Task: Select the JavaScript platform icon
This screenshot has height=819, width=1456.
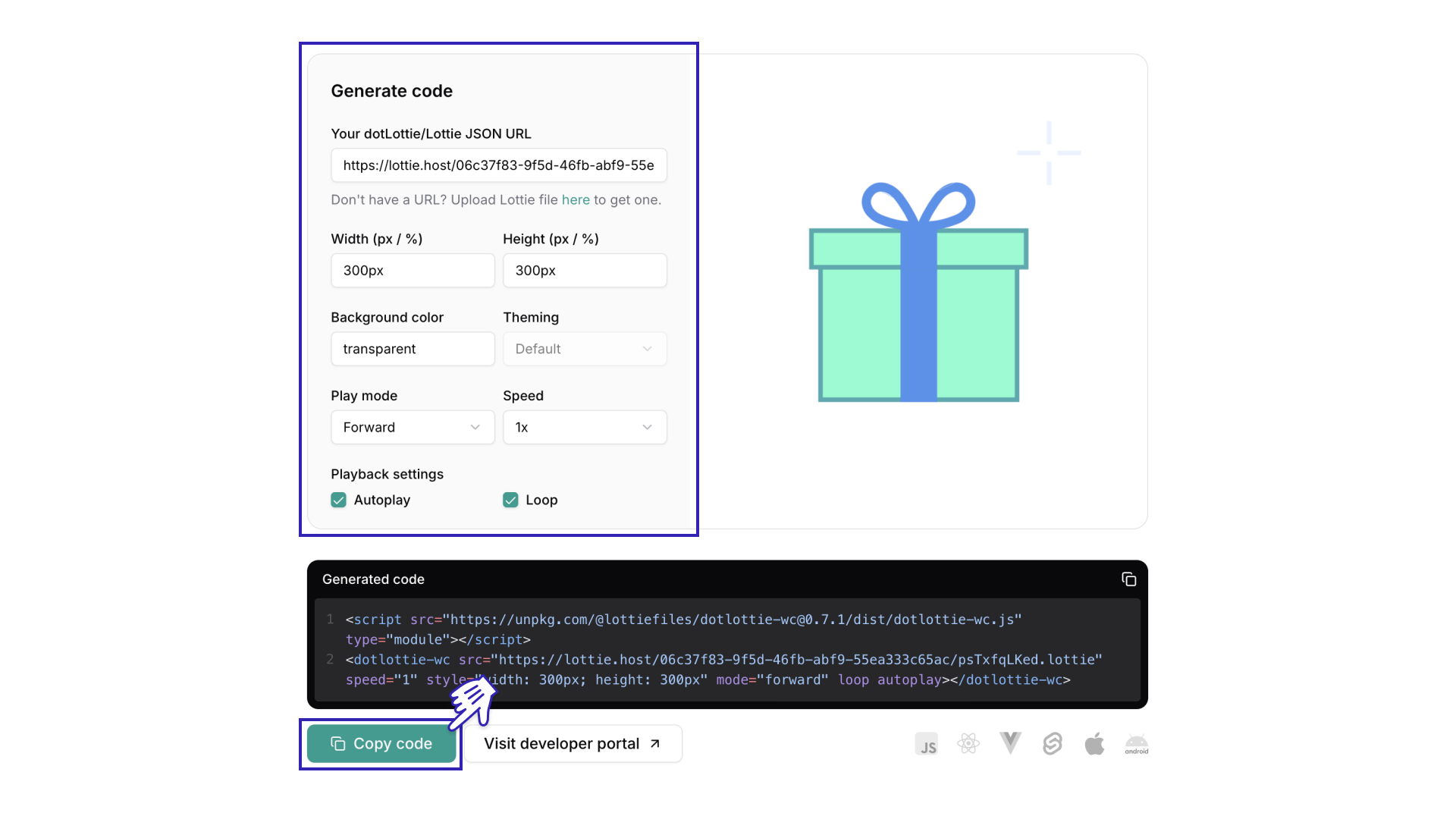Action: click(x=926, y=744)
